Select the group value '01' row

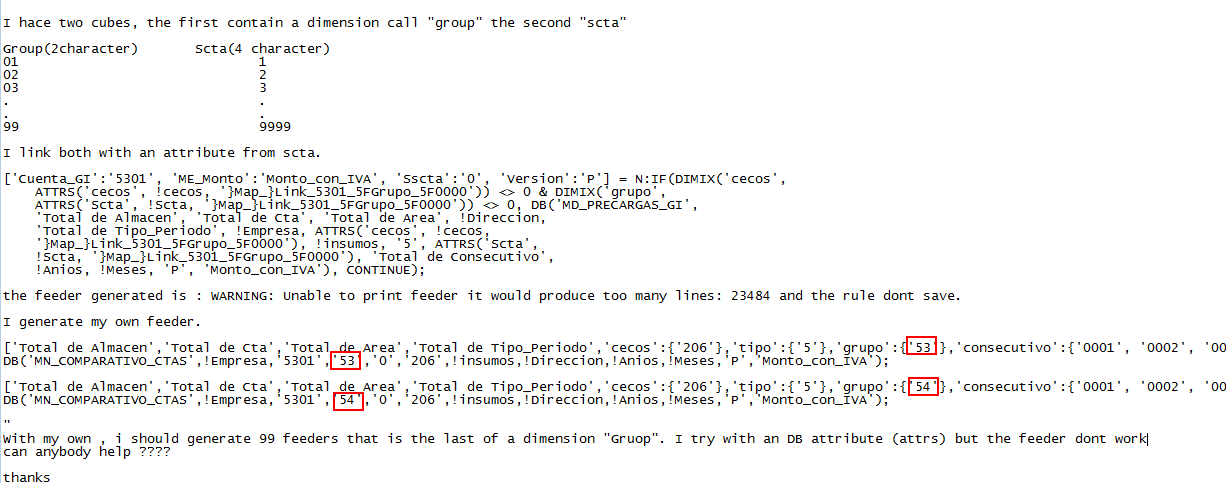pos(11,61)
